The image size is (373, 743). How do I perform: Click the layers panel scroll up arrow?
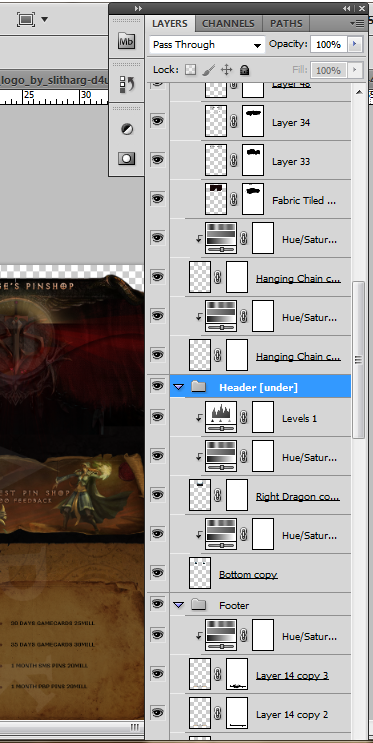pyautogui.click(x=359, y=92)
